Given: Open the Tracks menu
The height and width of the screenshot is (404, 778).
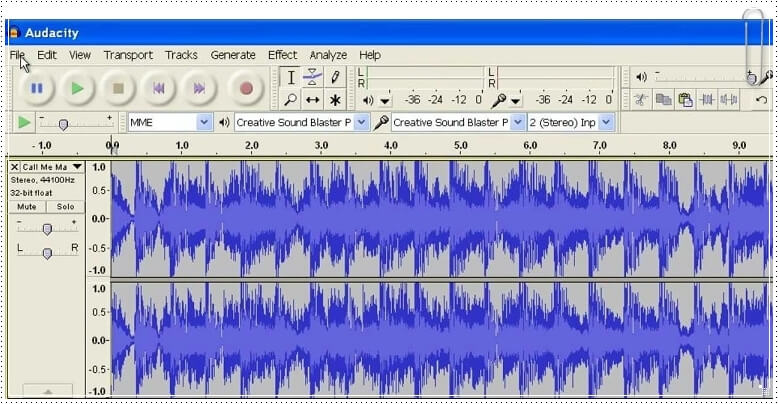Looking at the screenshot, I should coord(182,55).
